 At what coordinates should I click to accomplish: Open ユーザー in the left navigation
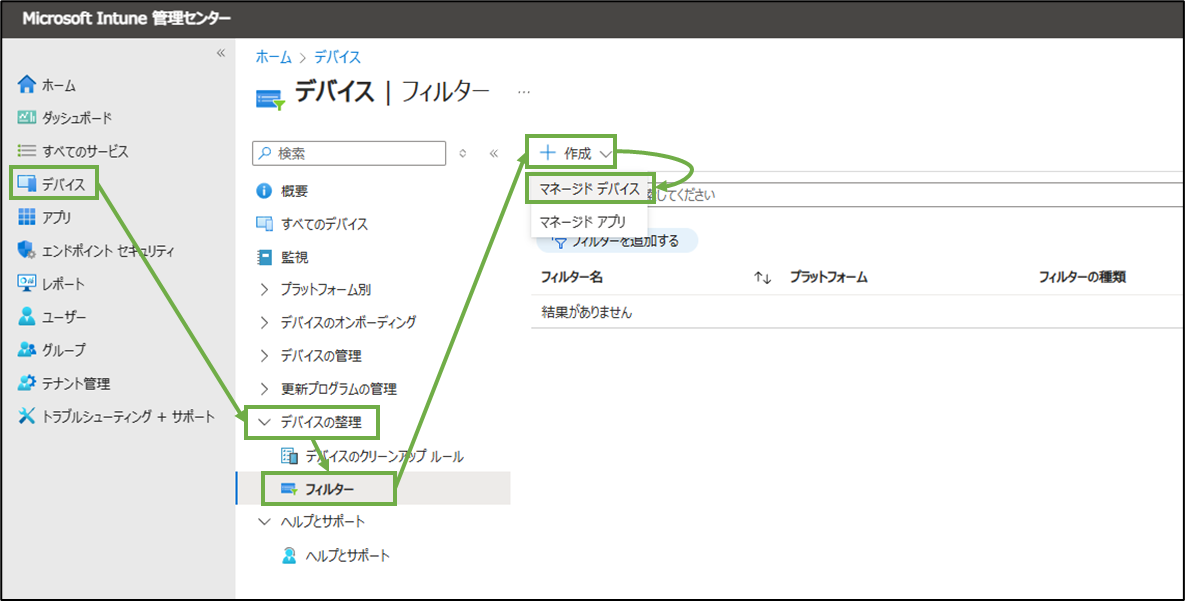(x=64, y=318)
